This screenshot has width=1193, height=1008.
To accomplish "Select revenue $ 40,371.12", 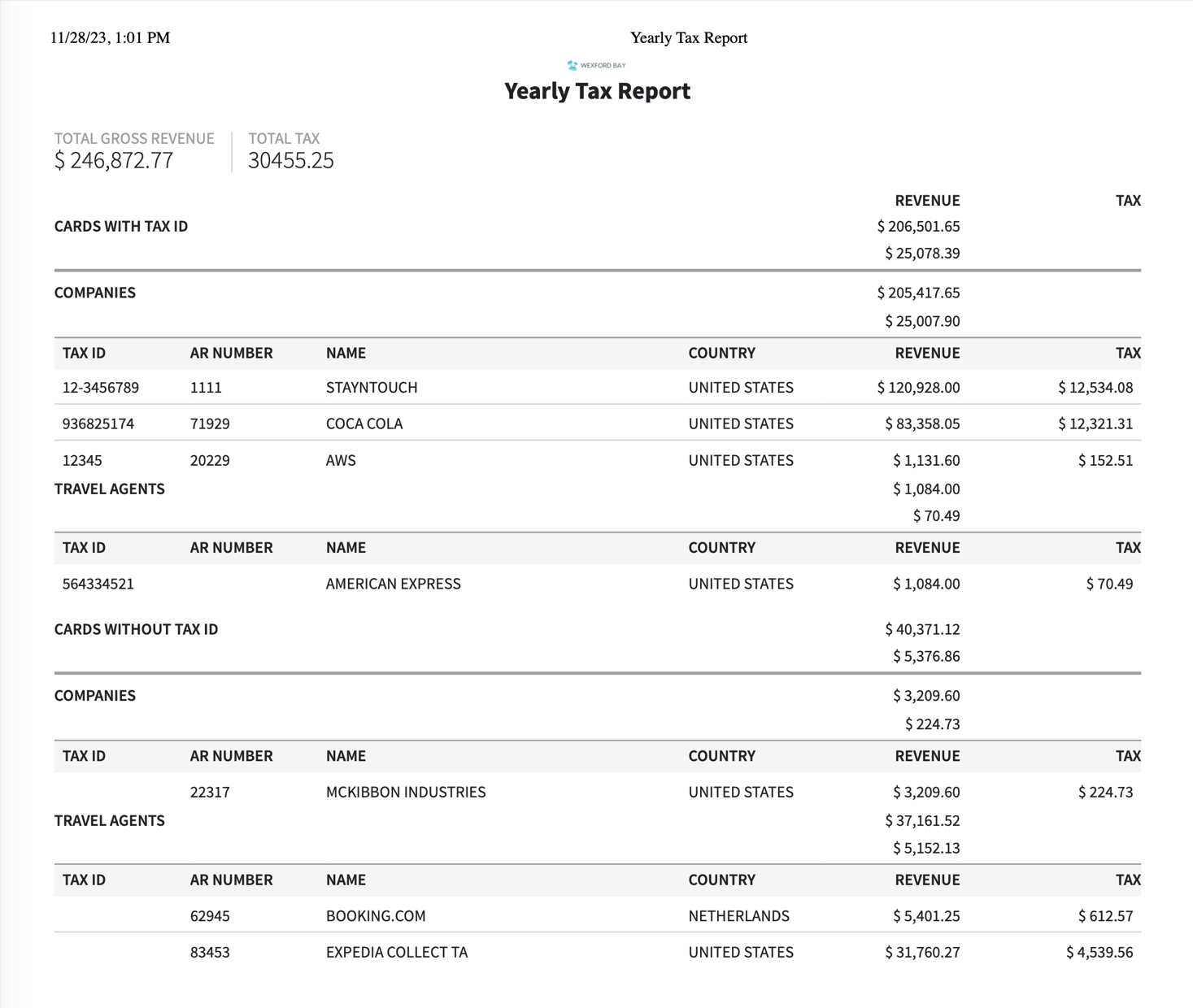I will pos(922,629).
